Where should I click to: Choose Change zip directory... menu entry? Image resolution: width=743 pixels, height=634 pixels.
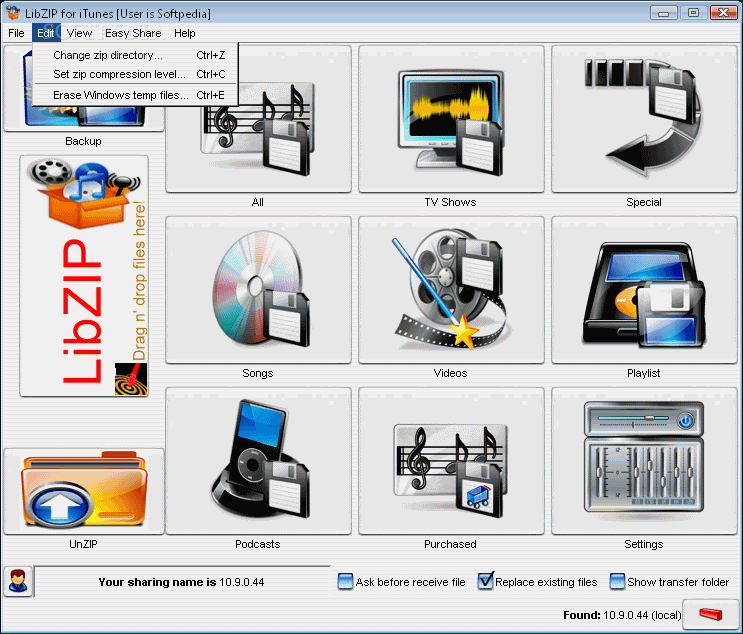(x=136, y=55)
